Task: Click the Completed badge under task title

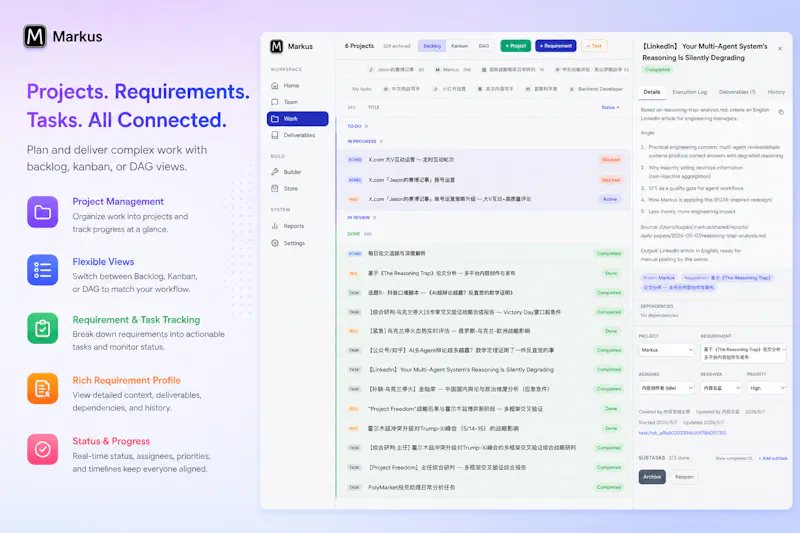Action: click(657, 70)
